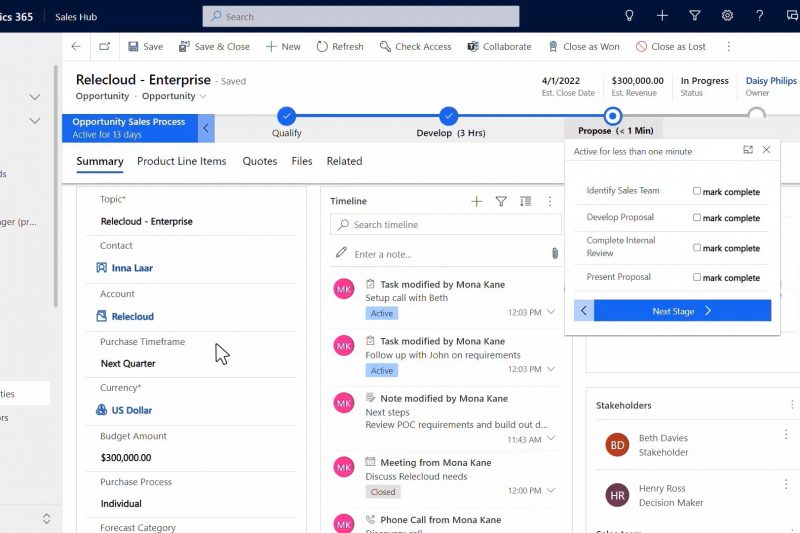Open timeline more commands menu
The height and width of the screenshot is (533, 800).
[x=549, y=201]
